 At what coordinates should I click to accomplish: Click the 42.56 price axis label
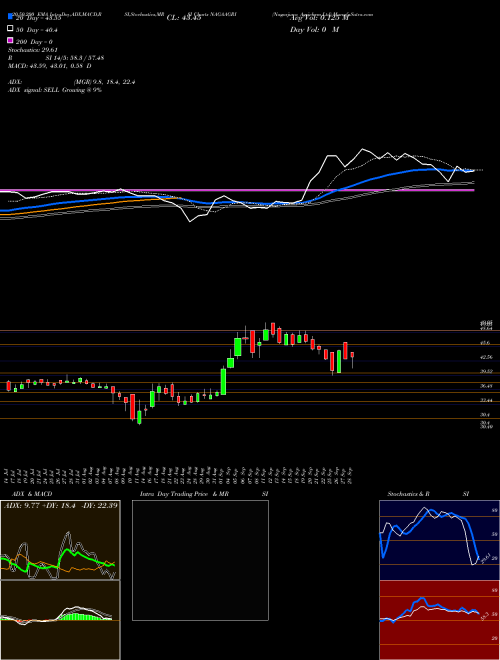[486, 357]
